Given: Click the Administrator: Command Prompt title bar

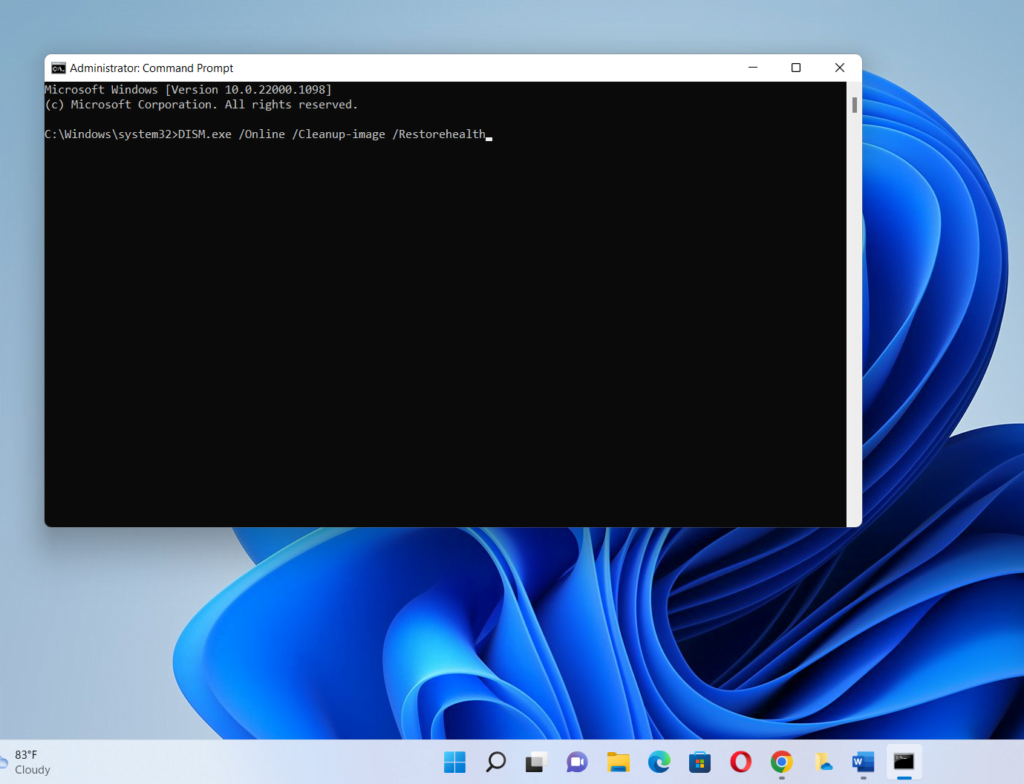Looking at the screenshot, I should [400, 67].
